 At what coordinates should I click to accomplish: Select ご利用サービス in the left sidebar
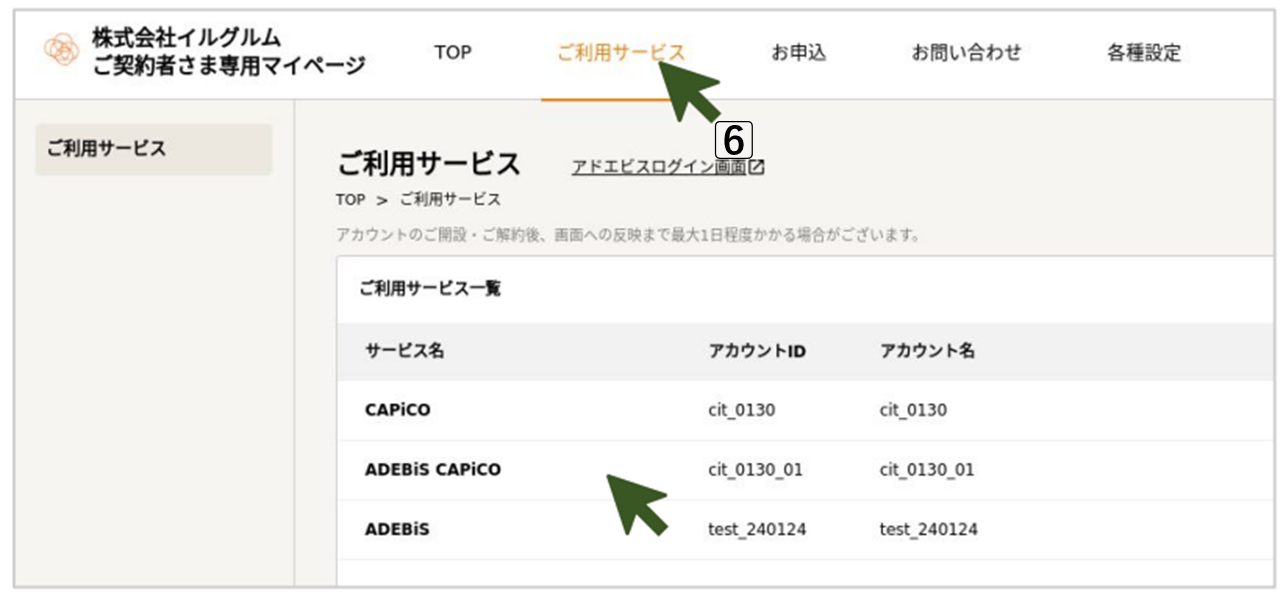tap(153, 150)
